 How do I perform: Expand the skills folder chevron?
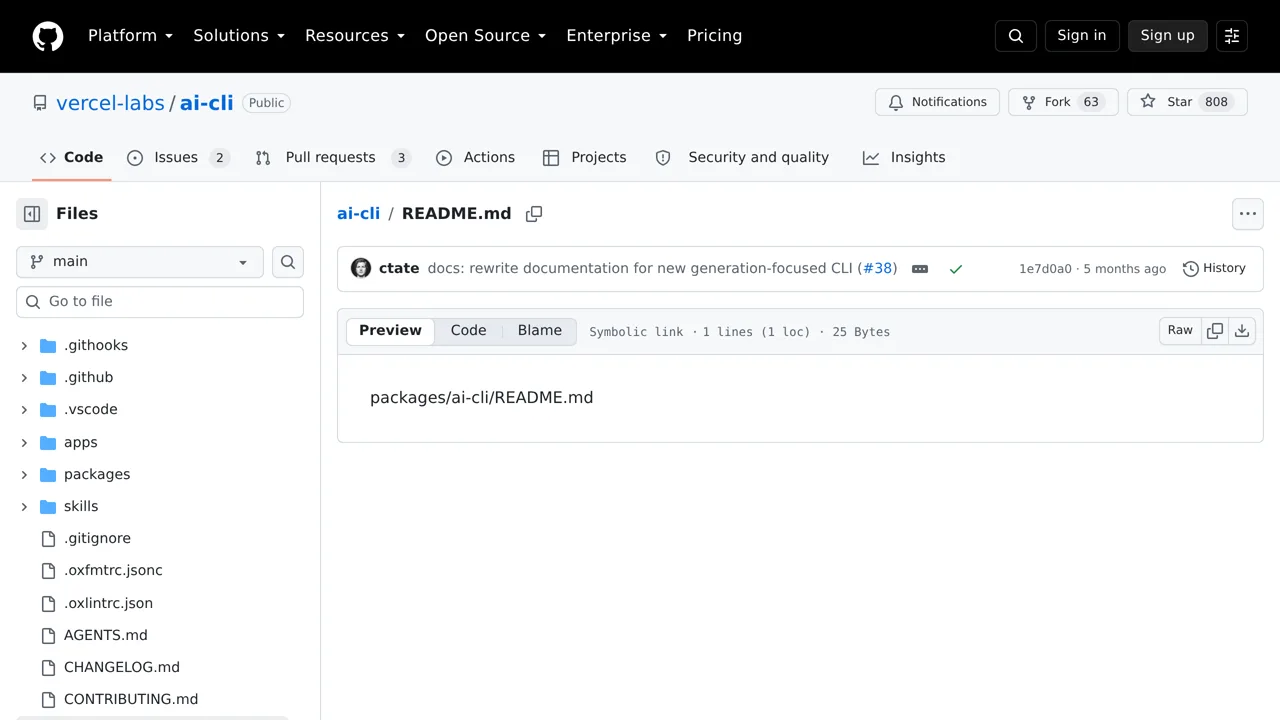[24, 507]
